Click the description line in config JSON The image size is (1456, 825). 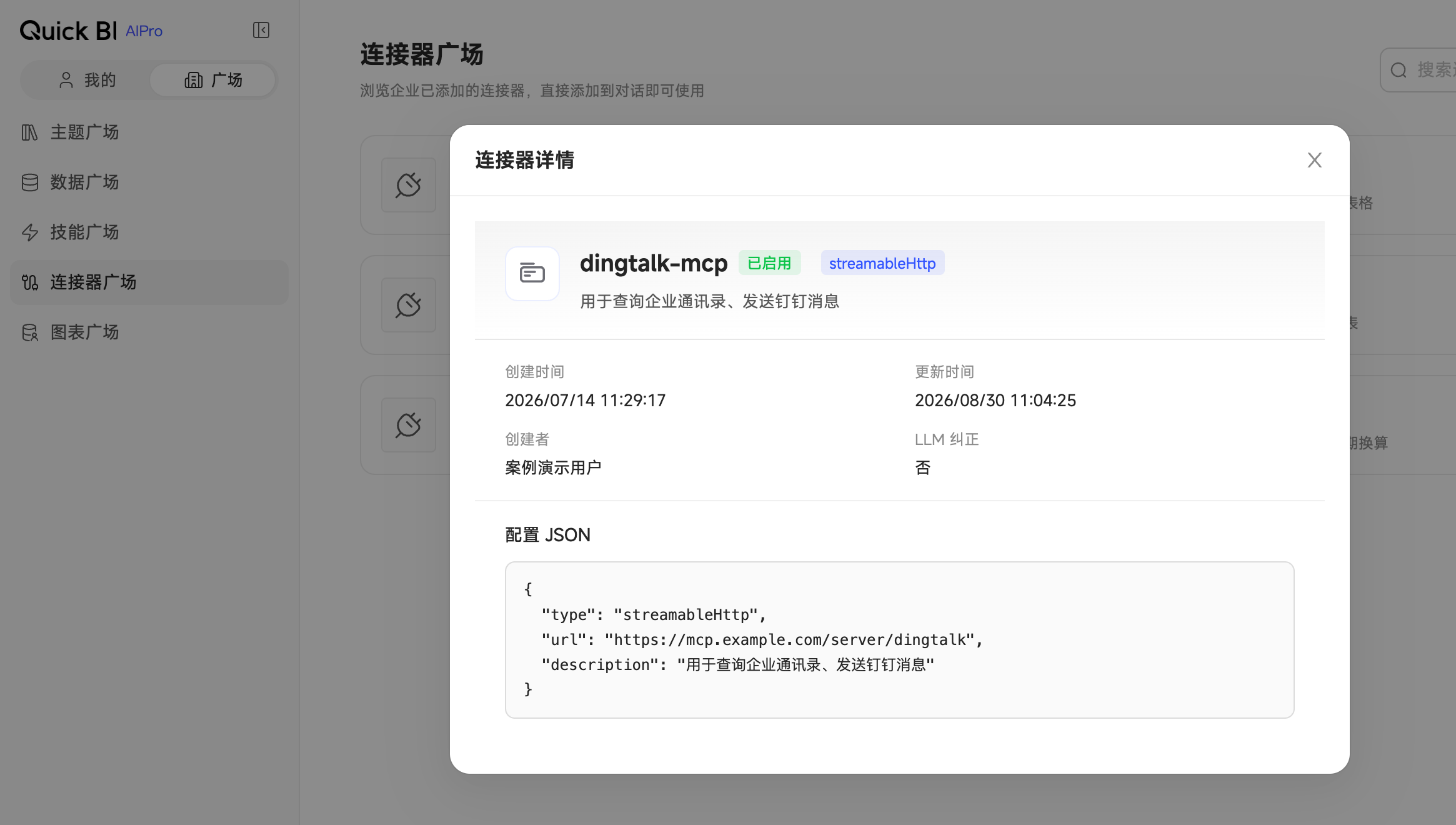tap(738, 664)
